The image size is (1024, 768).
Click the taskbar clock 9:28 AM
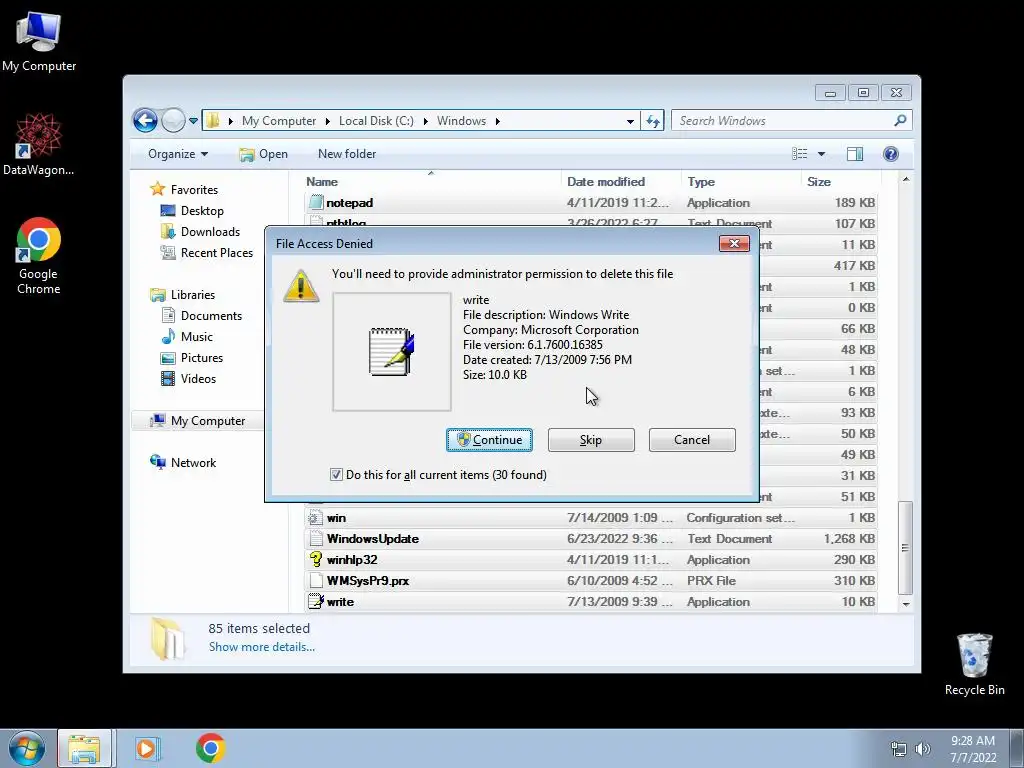pyautogui.click(x=973, y=741)
